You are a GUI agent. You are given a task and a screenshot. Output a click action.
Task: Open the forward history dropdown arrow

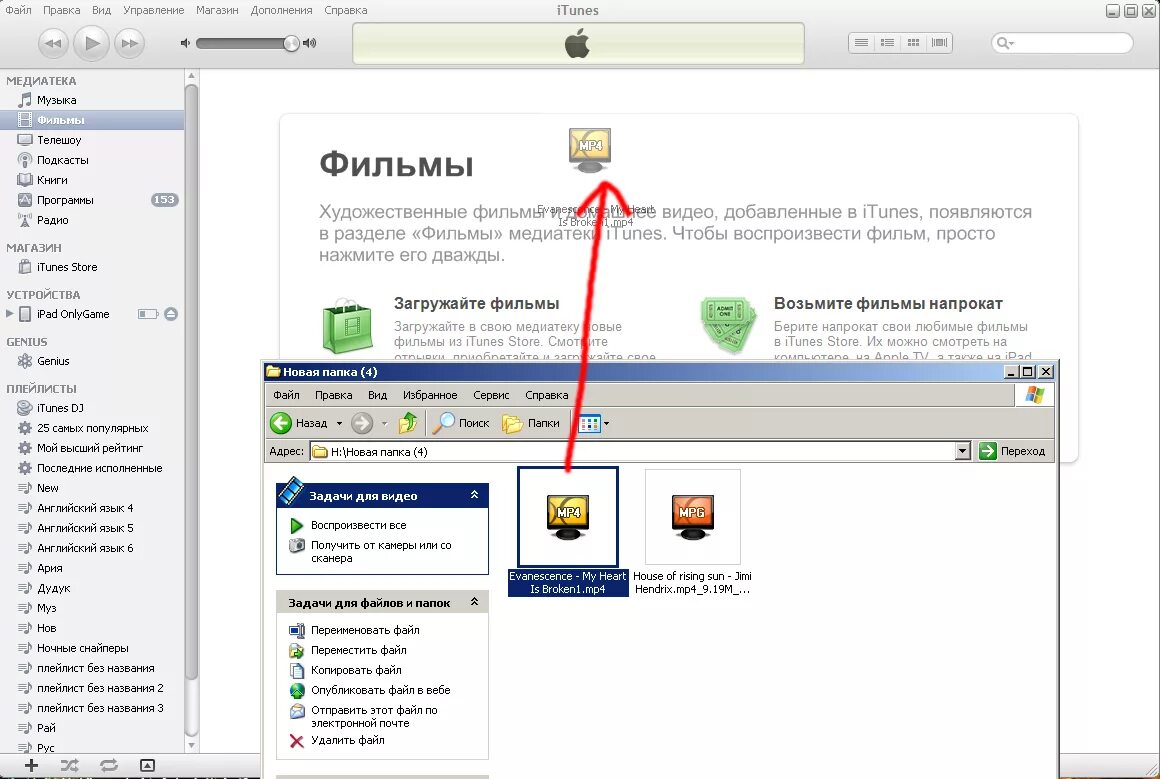pos(384,423)
